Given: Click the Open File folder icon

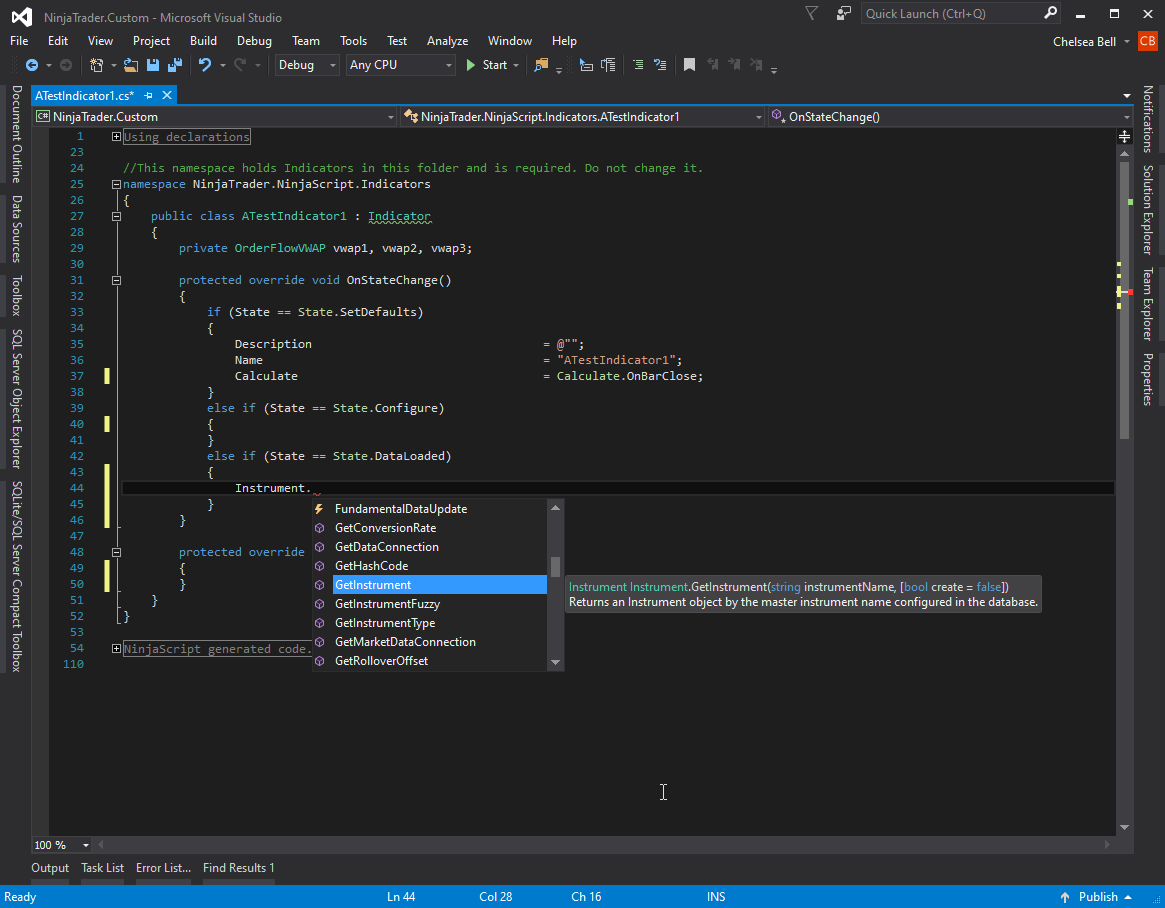Looking at the screenshot, I should (130, 65).
